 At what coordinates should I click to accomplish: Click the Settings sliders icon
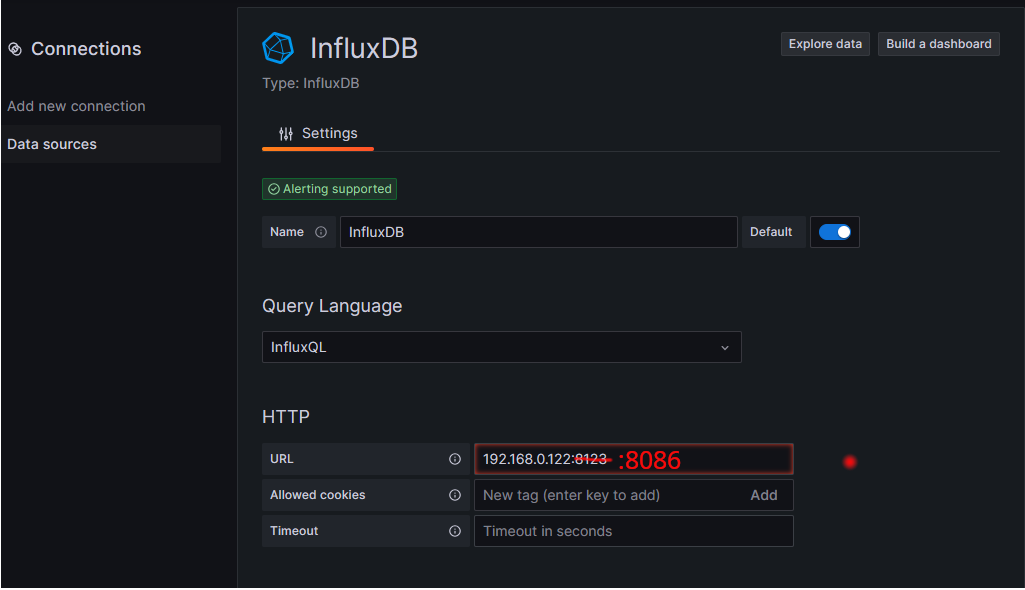286,134
